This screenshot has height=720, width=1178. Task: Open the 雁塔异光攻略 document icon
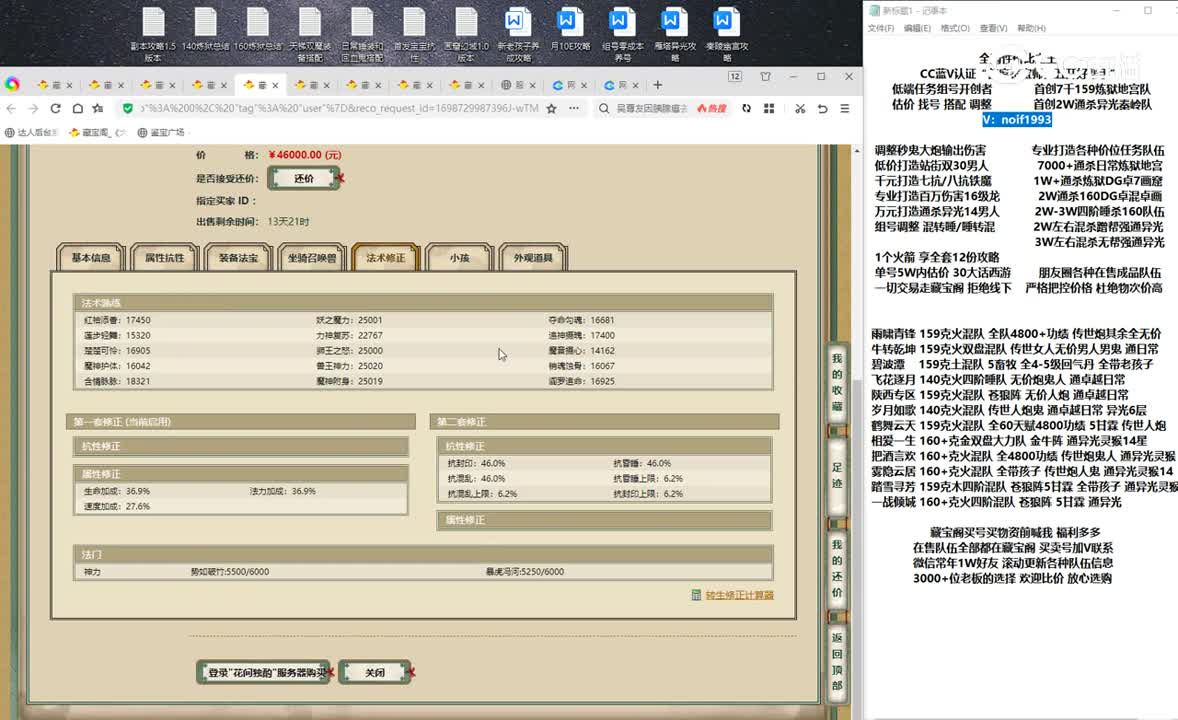674,35
